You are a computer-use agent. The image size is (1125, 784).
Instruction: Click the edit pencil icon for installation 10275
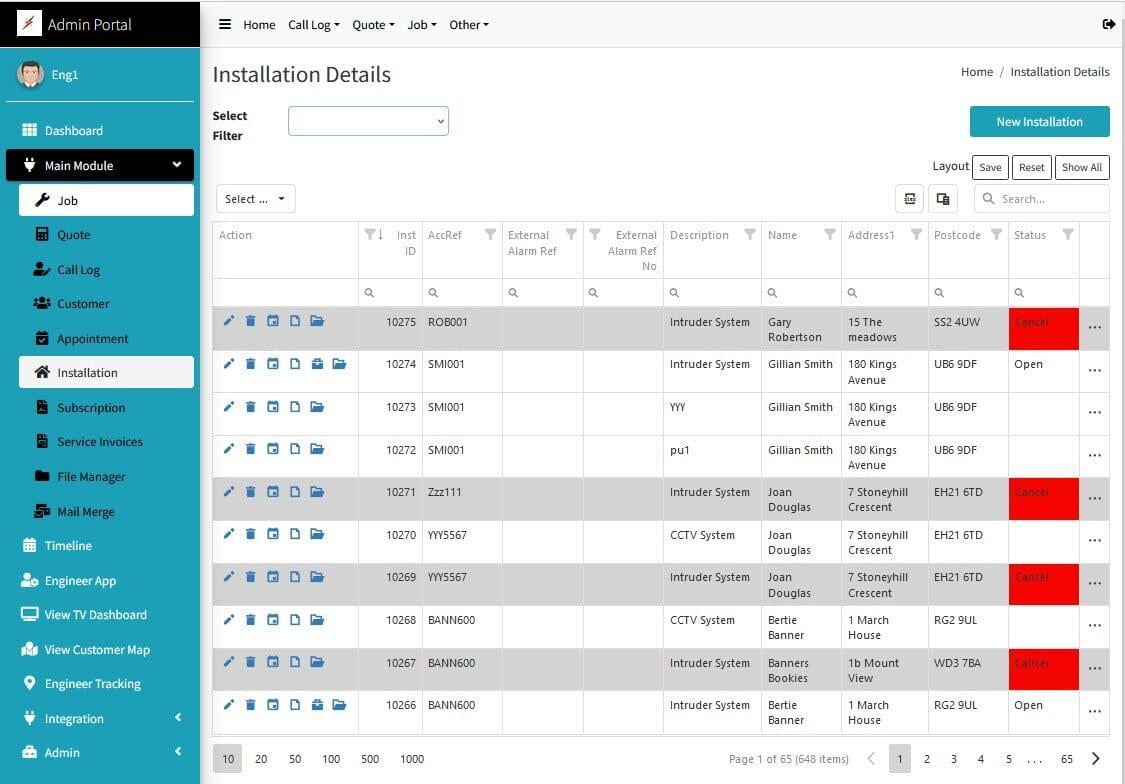229,321
